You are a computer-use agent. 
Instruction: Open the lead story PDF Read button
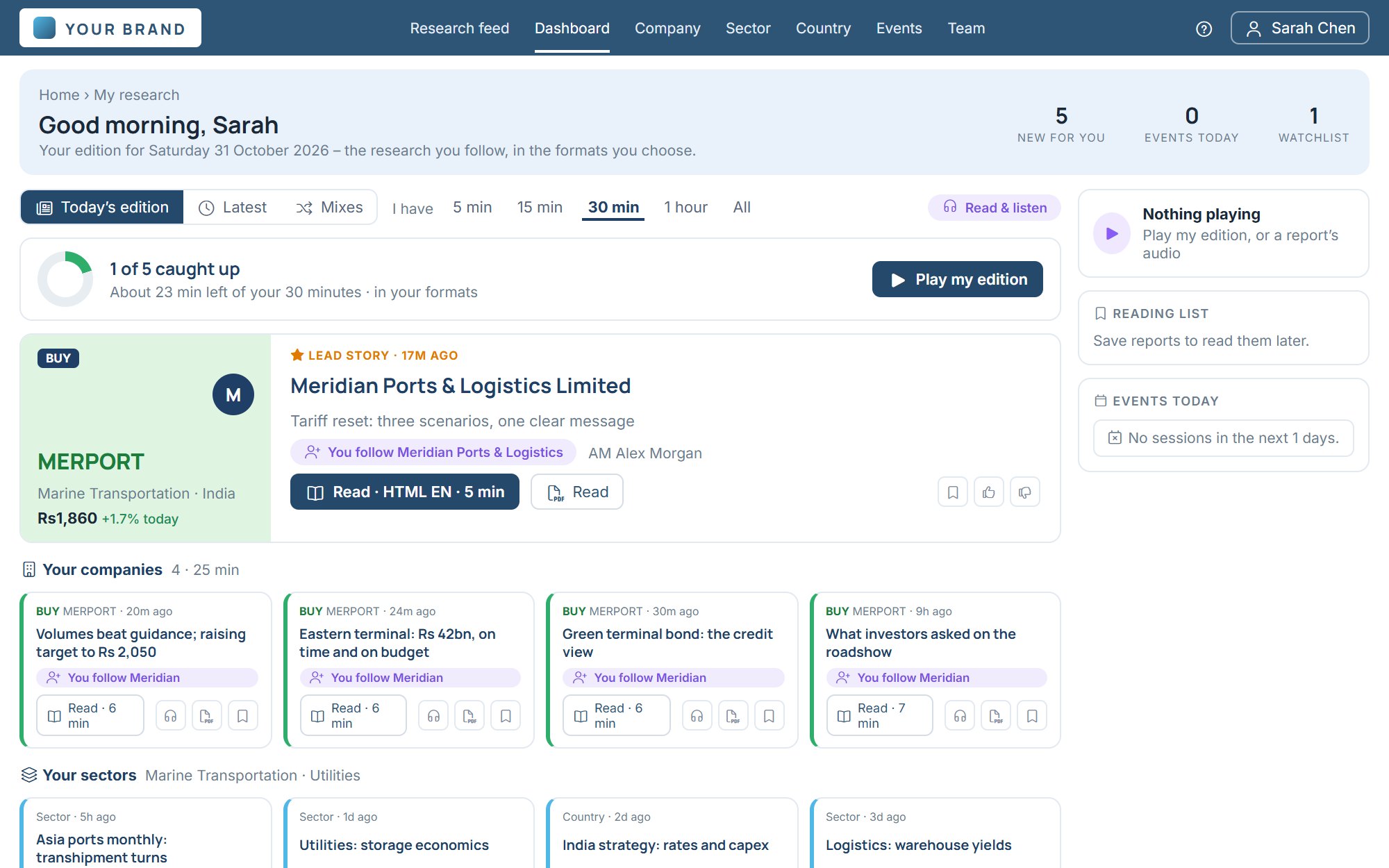pyautogui.click(x=576, y=492)
